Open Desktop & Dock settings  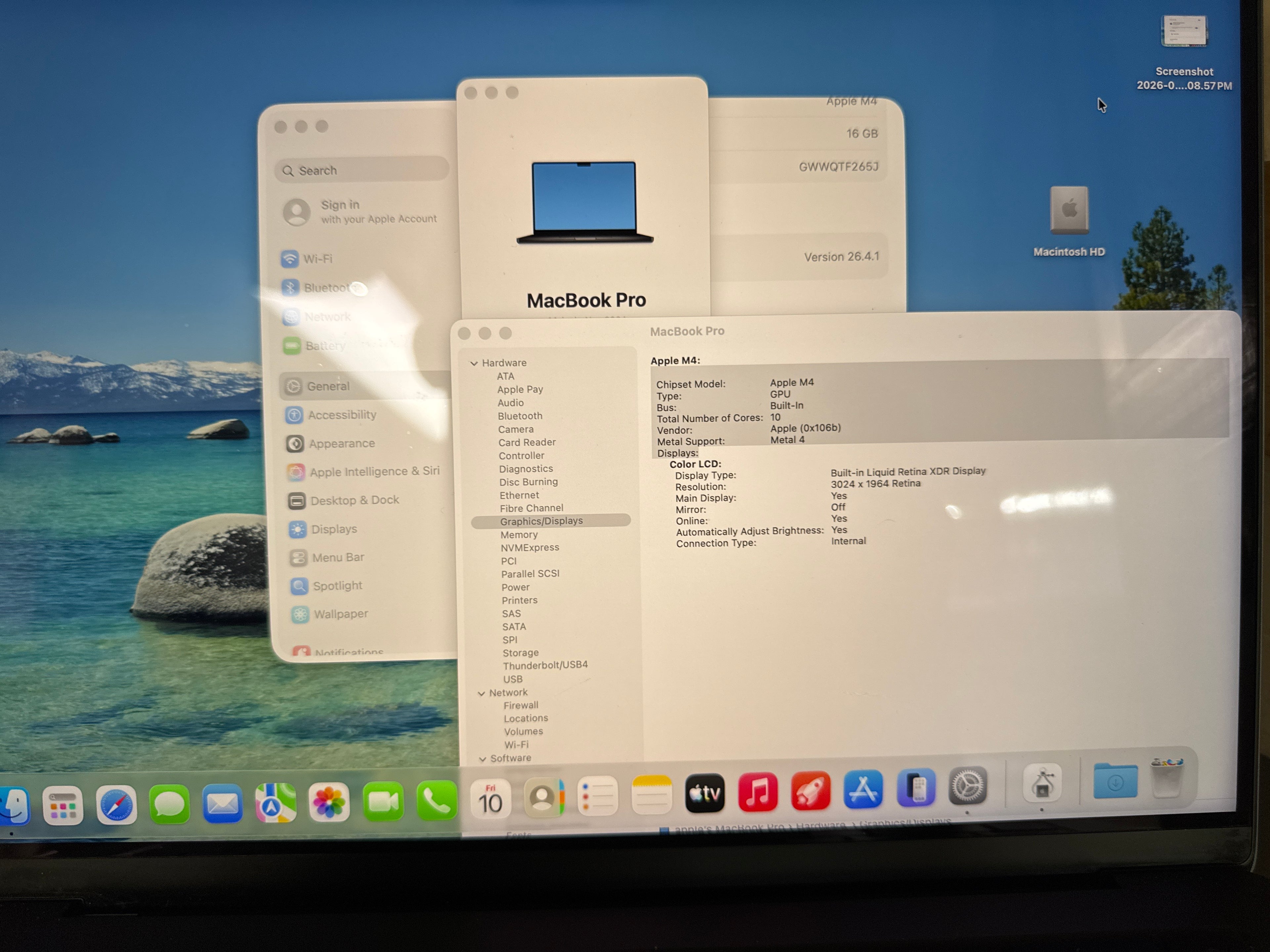click(x=343, y=500)
